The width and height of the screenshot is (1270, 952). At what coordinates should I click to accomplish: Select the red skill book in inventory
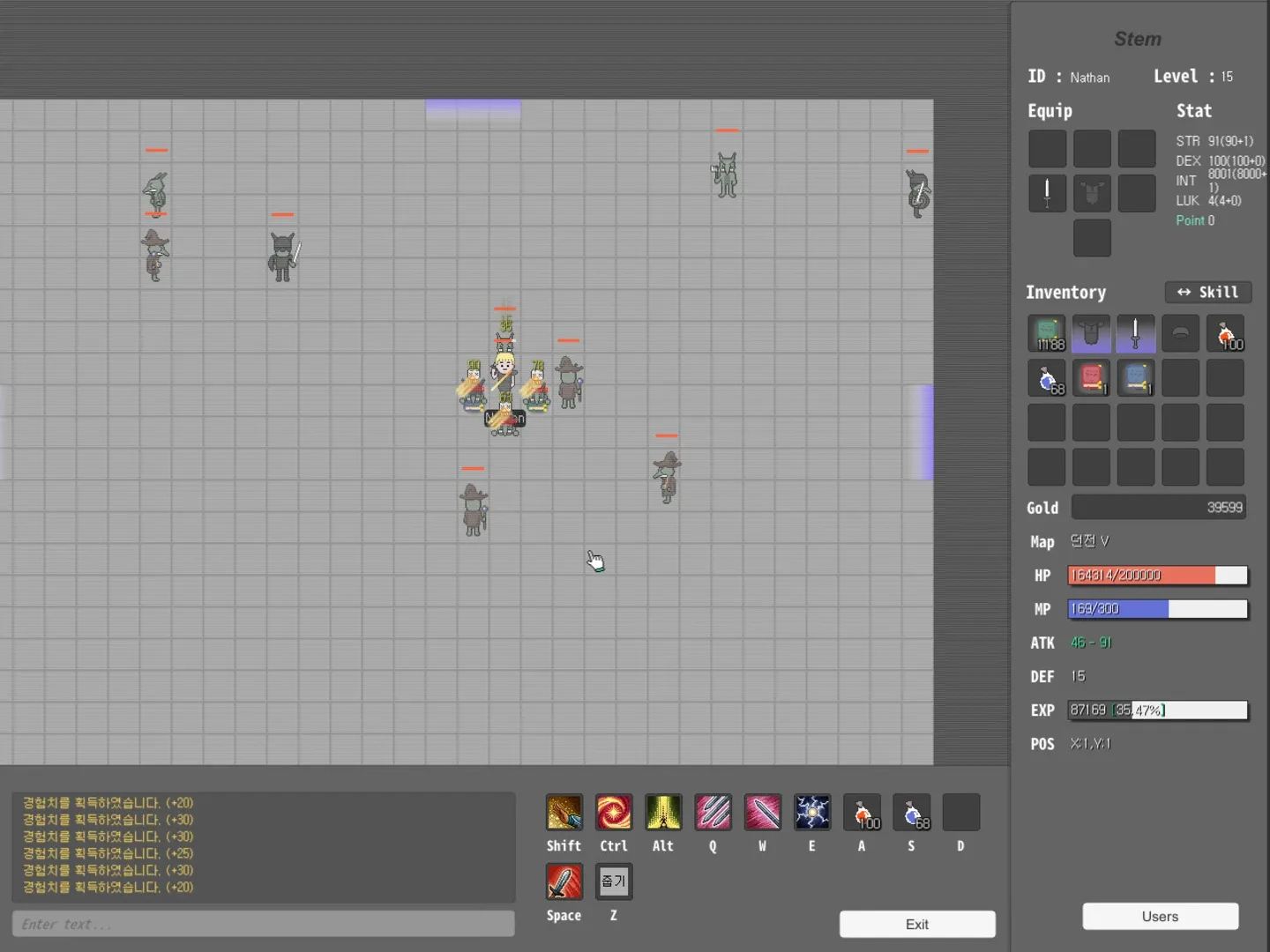point(1092,377)
